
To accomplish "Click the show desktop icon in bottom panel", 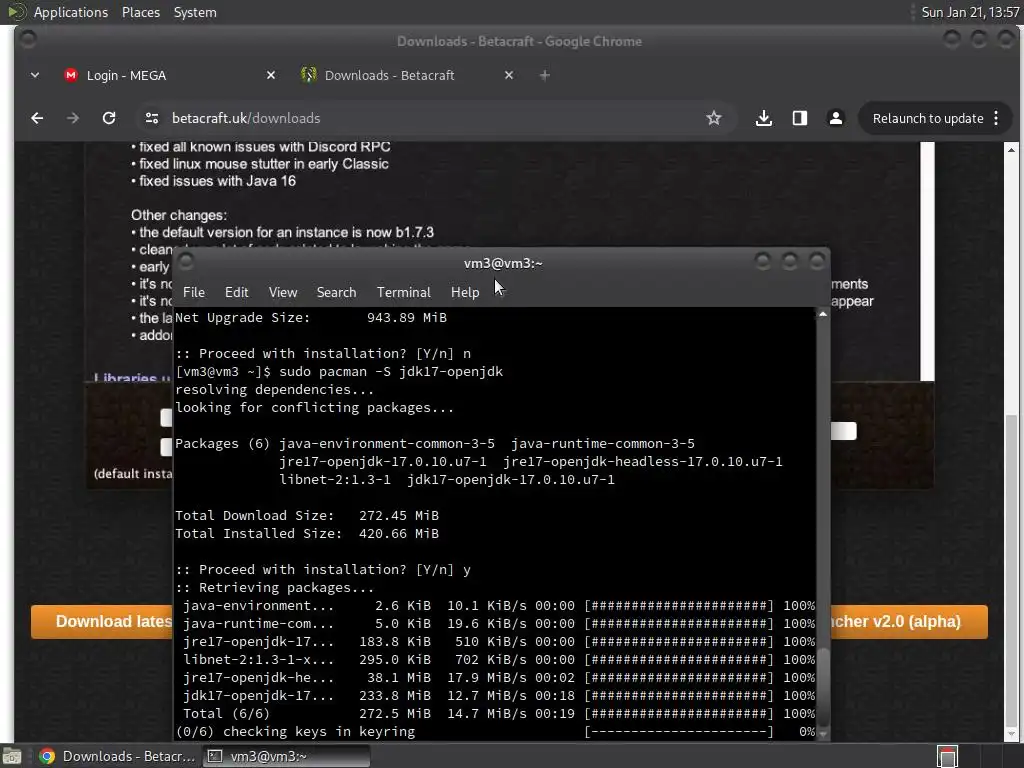I will pyautogui.click(x=12, y=756).
